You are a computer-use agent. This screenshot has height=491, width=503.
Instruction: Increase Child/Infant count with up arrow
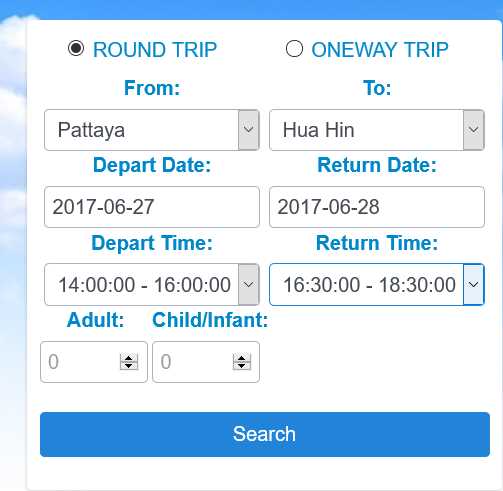point(242,358)
